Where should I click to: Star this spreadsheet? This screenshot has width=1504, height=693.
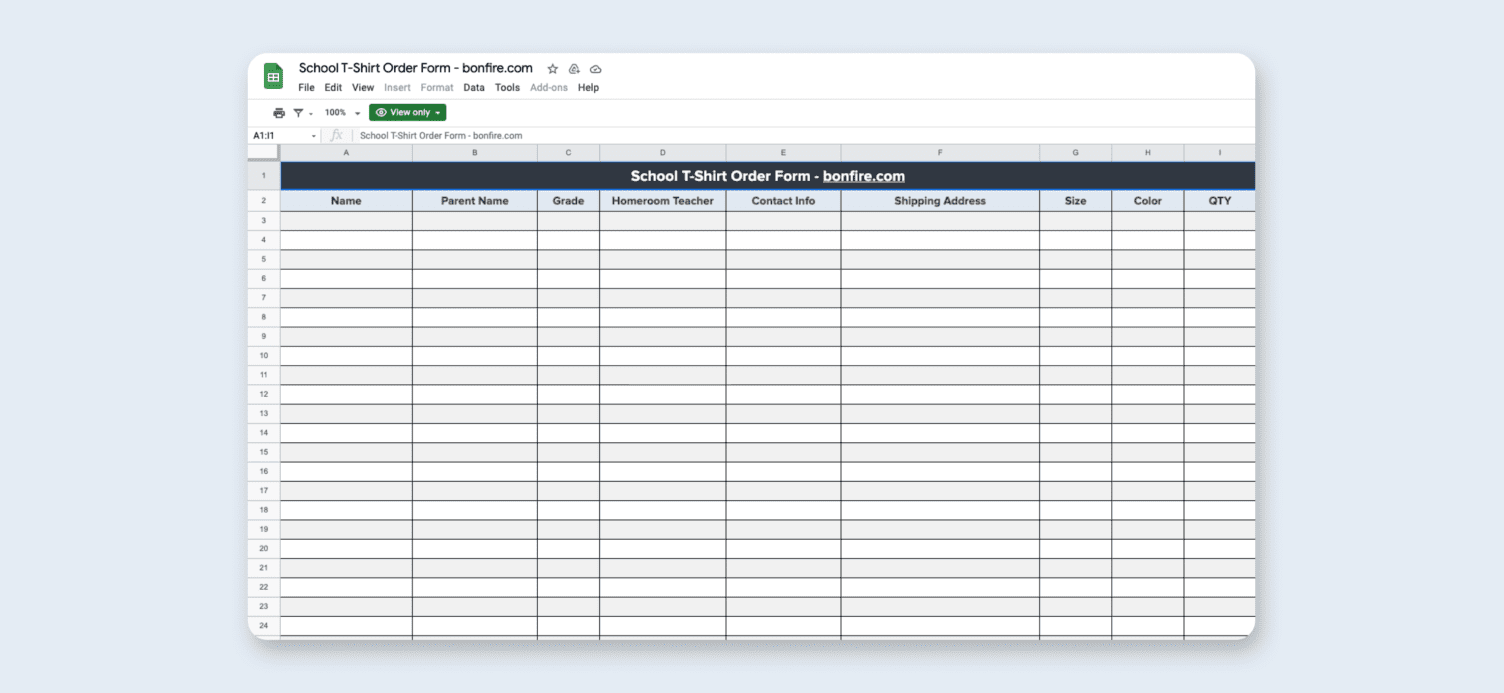[552, 68]
